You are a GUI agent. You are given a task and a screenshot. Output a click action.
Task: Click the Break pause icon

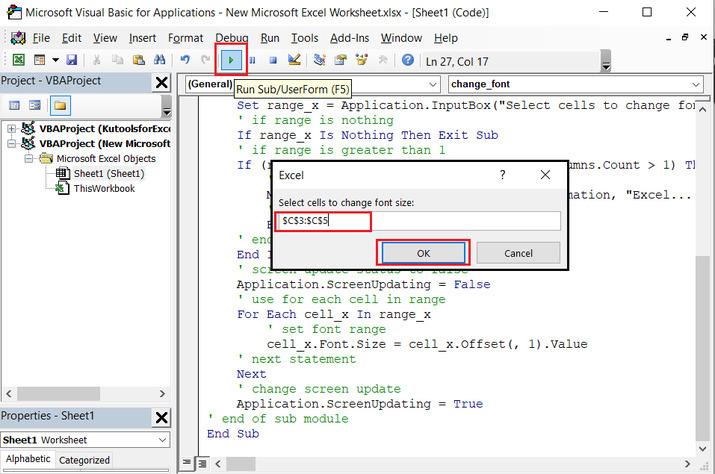[252, 60]
